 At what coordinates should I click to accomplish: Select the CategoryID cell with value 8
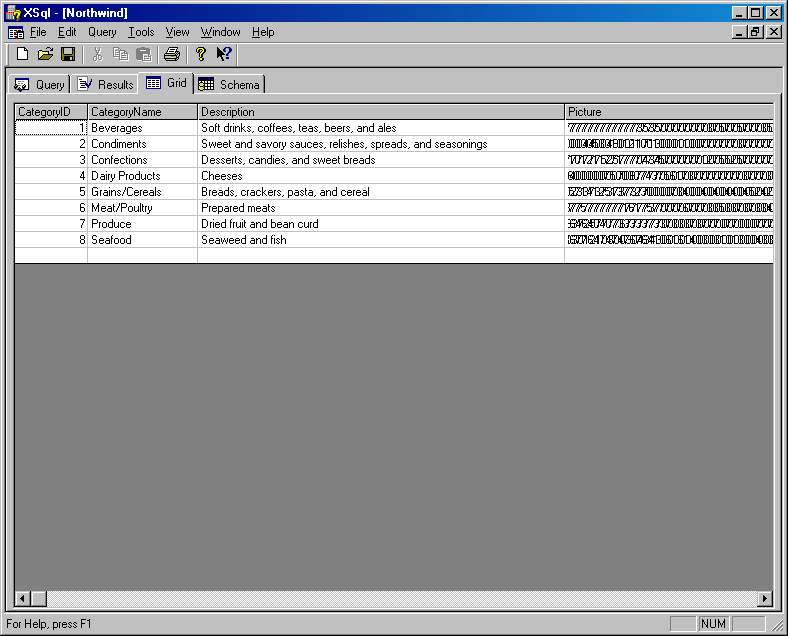(x=51, y=240)
